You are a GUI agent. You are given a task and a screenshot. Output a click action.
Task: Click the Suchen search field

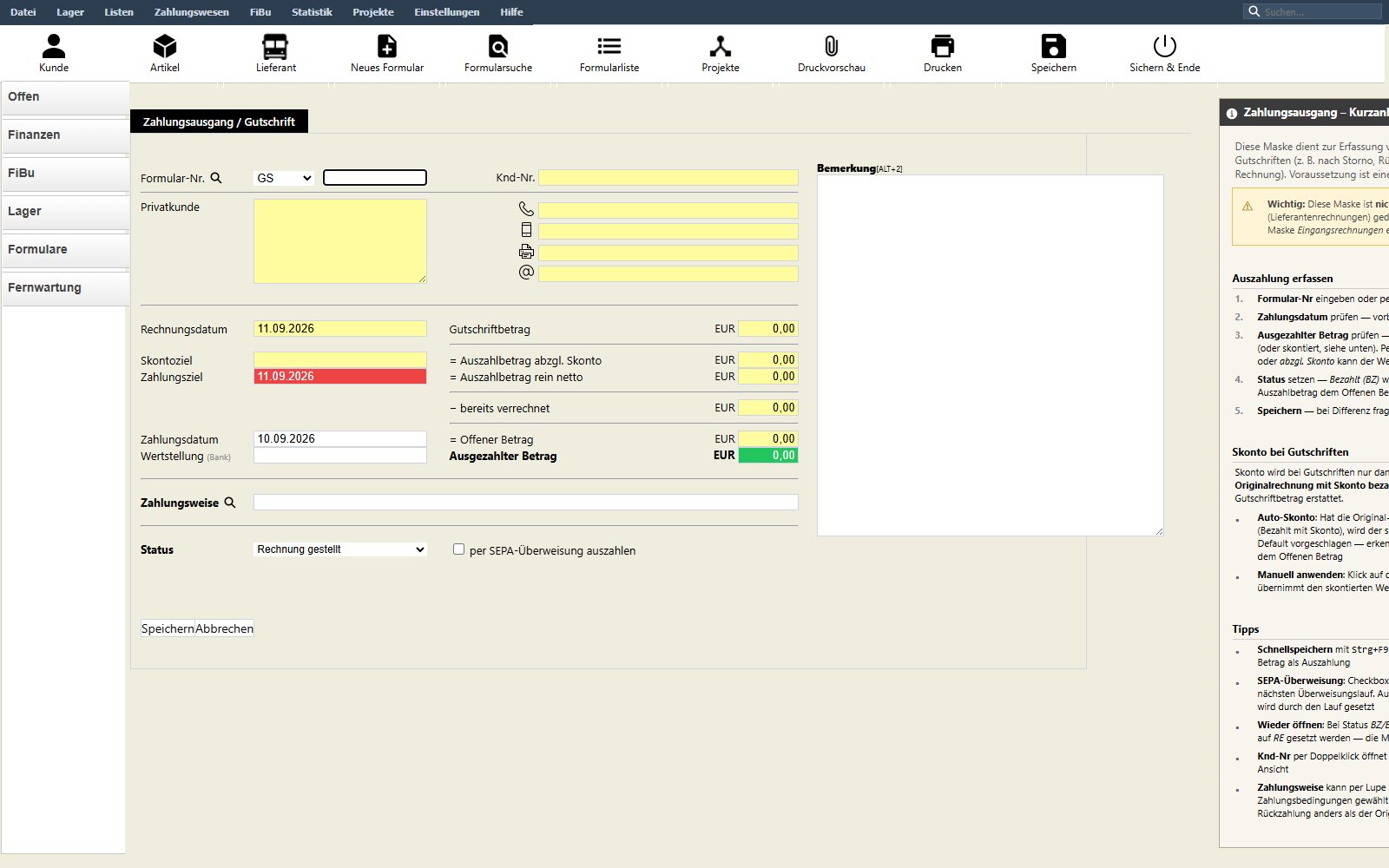1313,11
